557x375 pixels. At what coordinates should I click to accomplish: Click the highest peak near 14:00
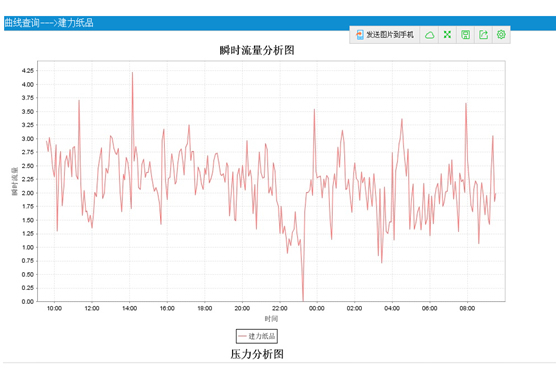[133, 73]
